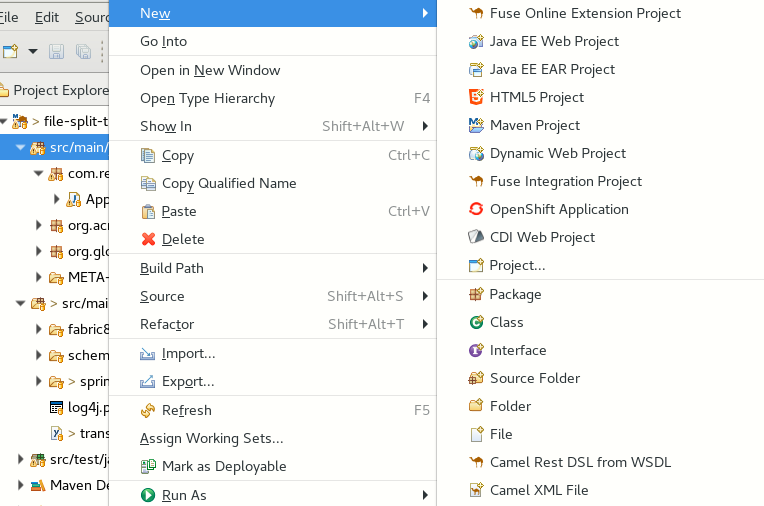Image resolution: width=764 pixels, height=506 pixels.
Task: Click the Project... wizard icon
Action: click(476, 265)
